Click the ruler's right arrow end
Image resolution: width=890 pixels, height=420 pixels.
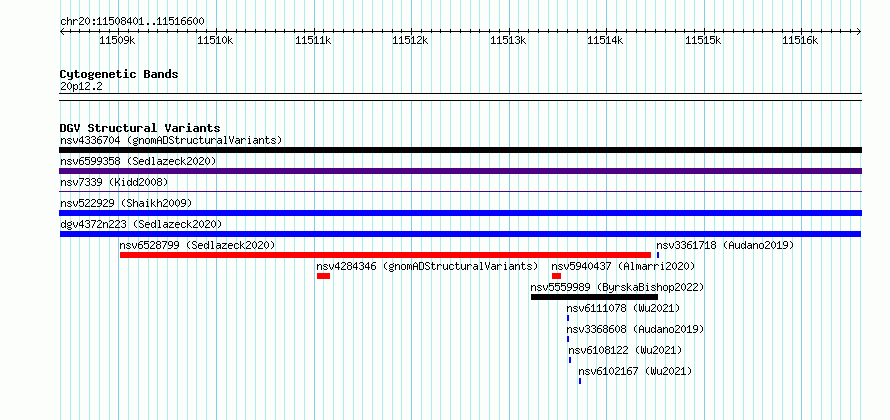[859, 32]
